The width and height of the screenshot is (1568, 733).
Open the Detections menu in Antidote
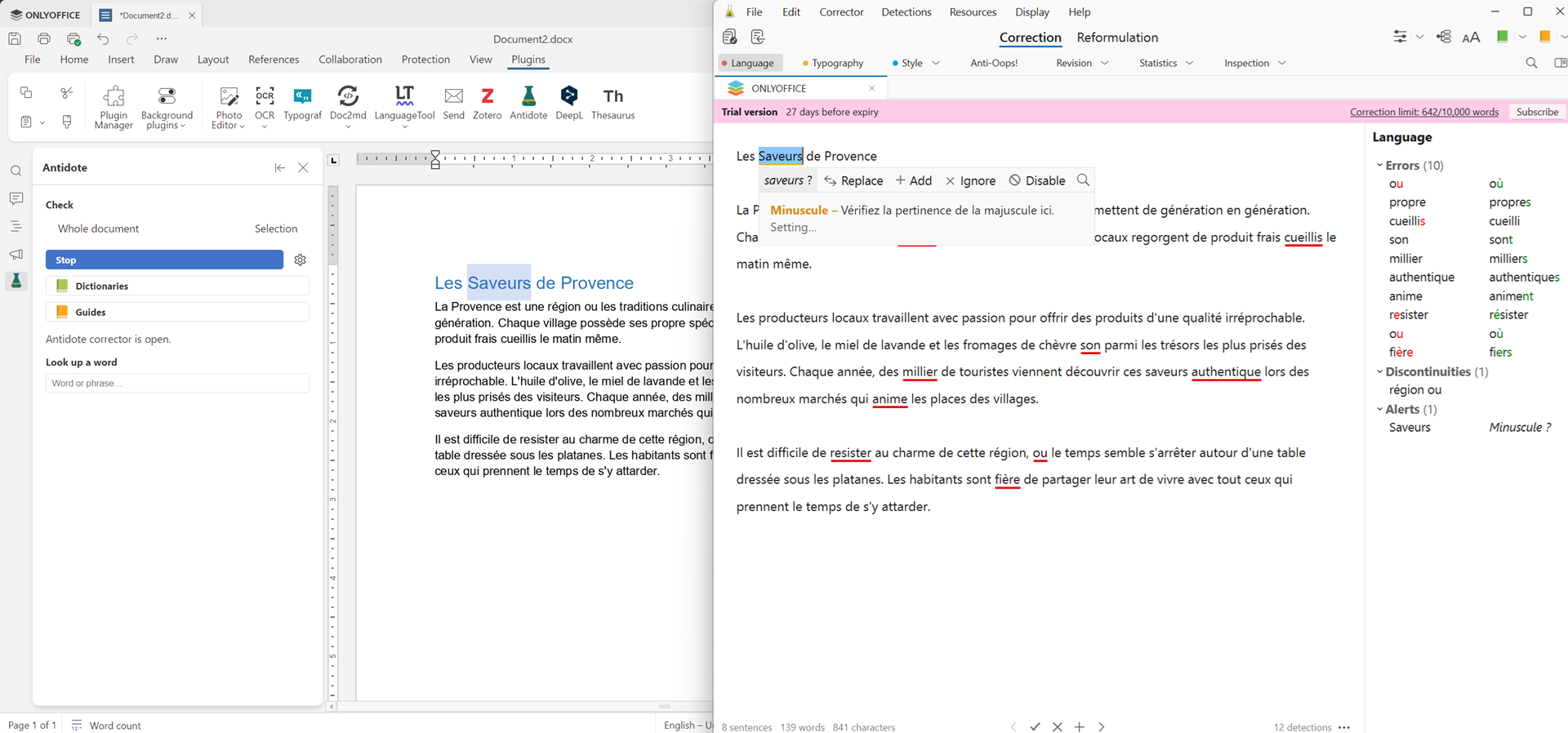(x=906, y=12)
